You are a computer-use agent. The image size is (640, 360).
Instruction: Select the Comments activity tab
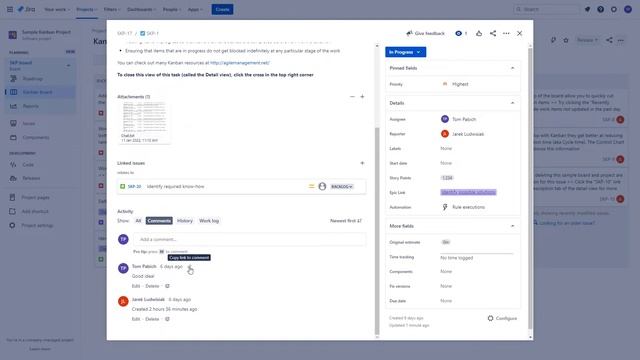159,221
